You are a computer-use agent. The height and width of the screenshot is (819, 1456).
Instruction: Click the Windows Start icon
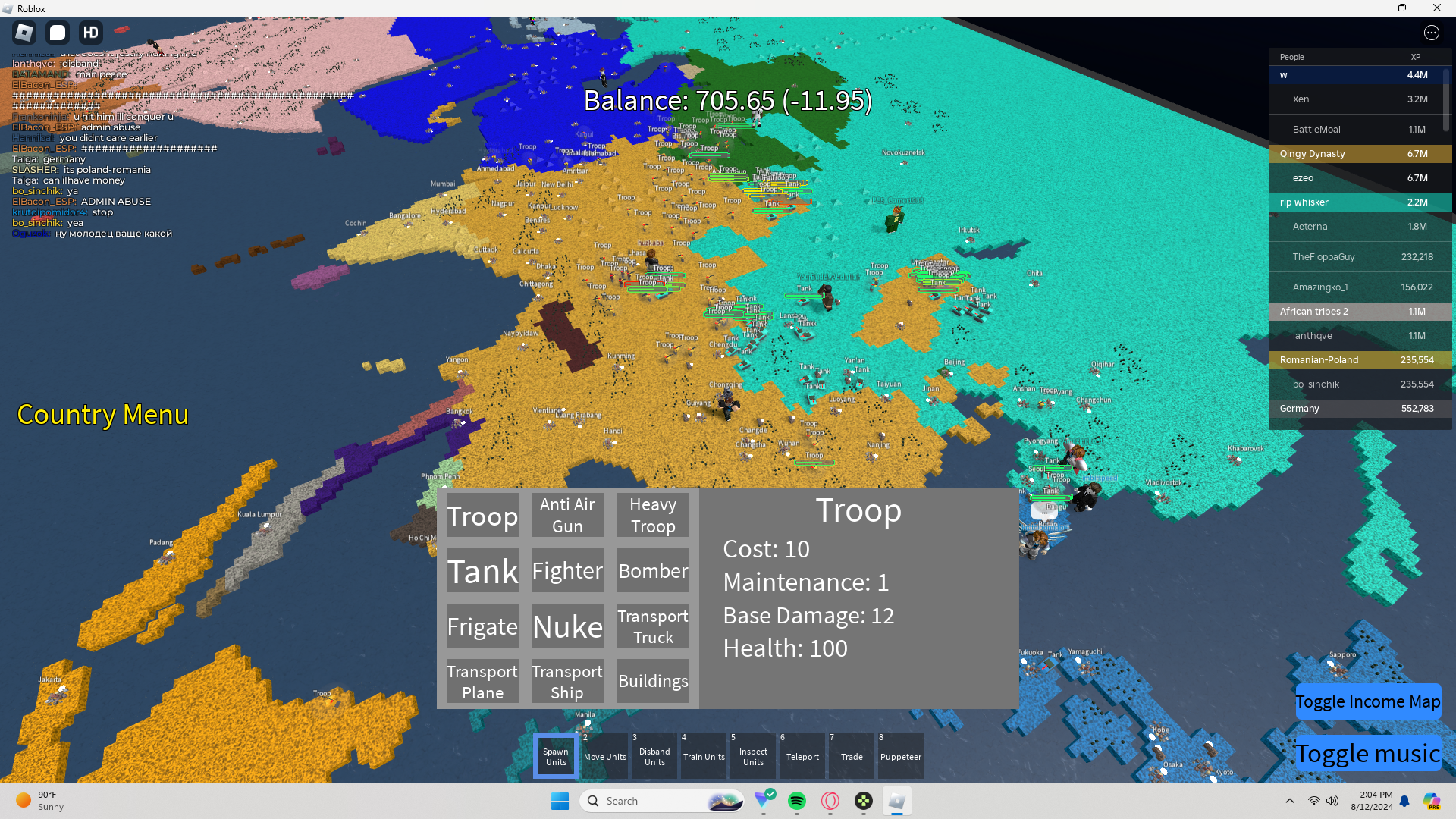[x=560, y=801]
